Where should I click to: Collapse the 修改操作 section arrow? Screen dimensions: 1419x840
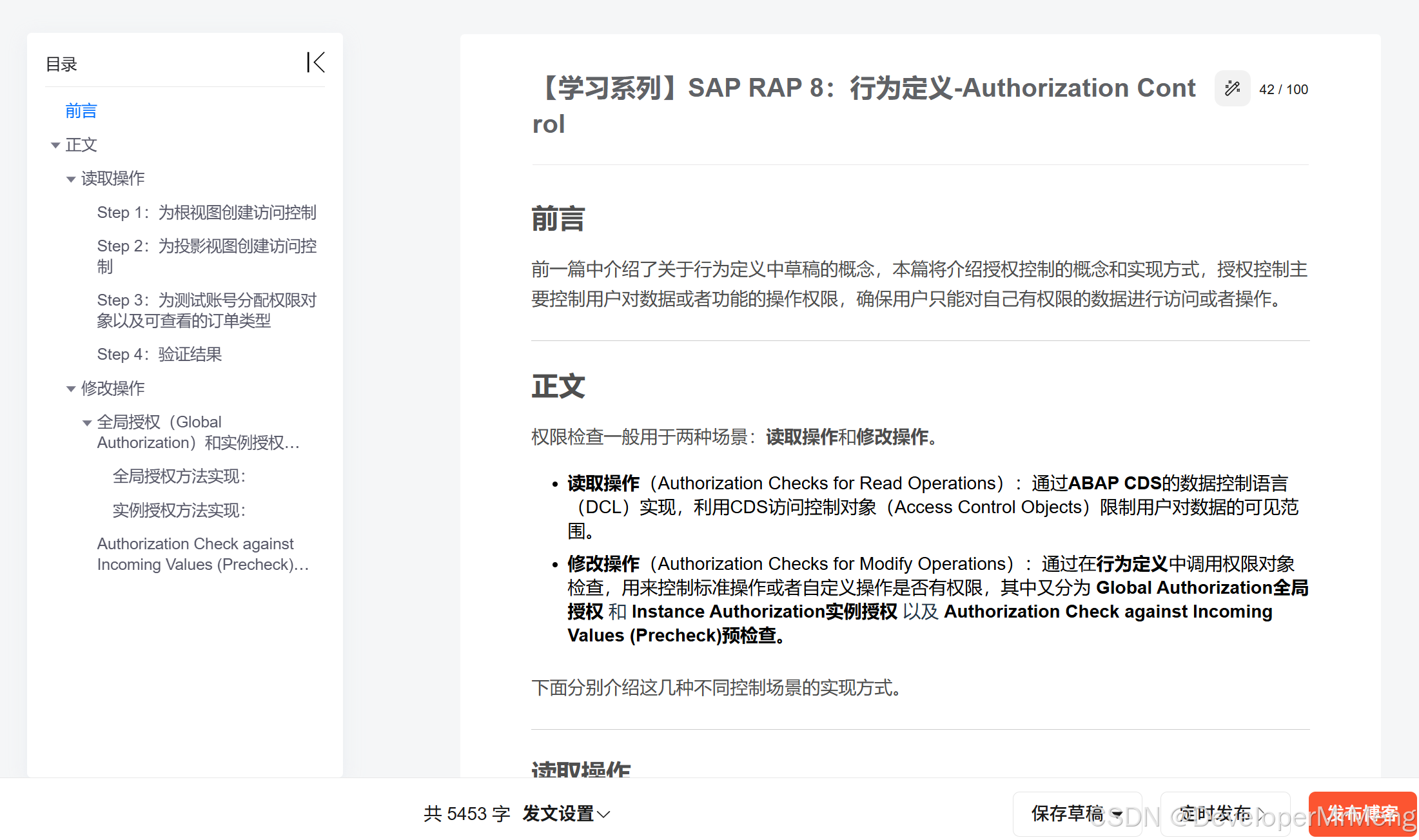point(71,389)
